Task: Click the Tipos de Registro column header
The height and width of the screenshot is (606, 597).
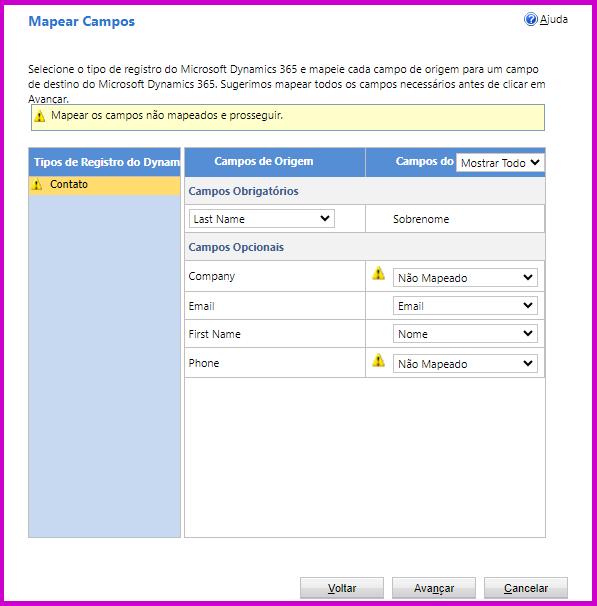Action: point(104,162)
